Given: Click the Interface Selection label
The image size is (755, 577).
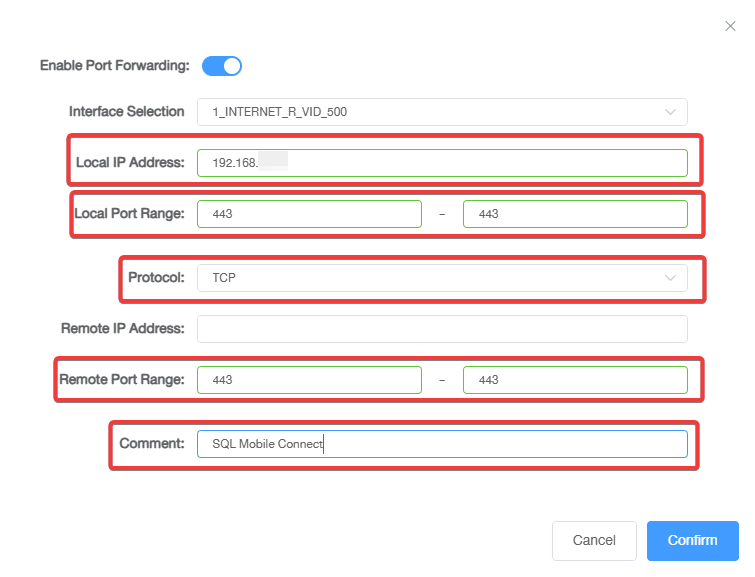Looking at the screenshot, I should coord(126,112).
